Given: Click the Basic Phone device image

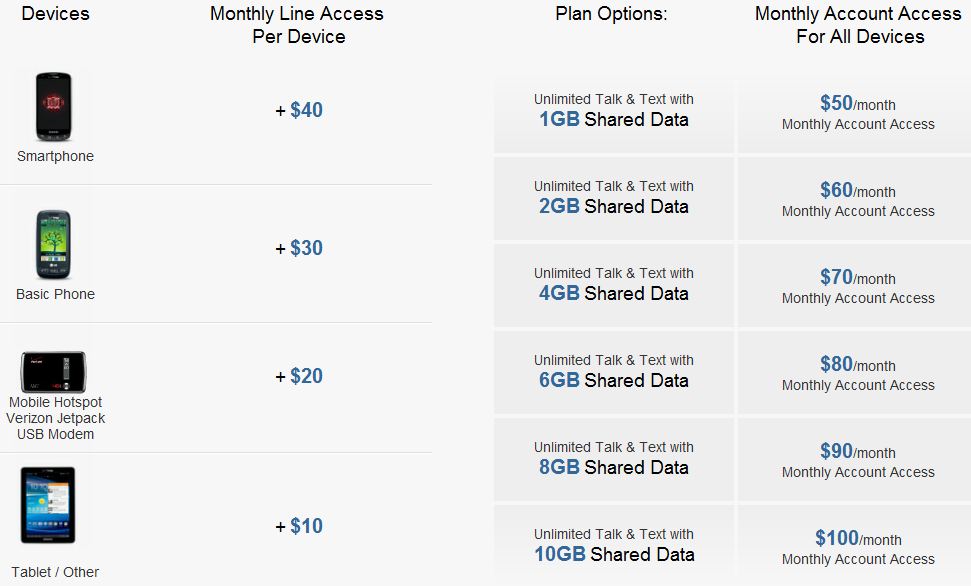Looking at the screenshot, I should [53, 245].
